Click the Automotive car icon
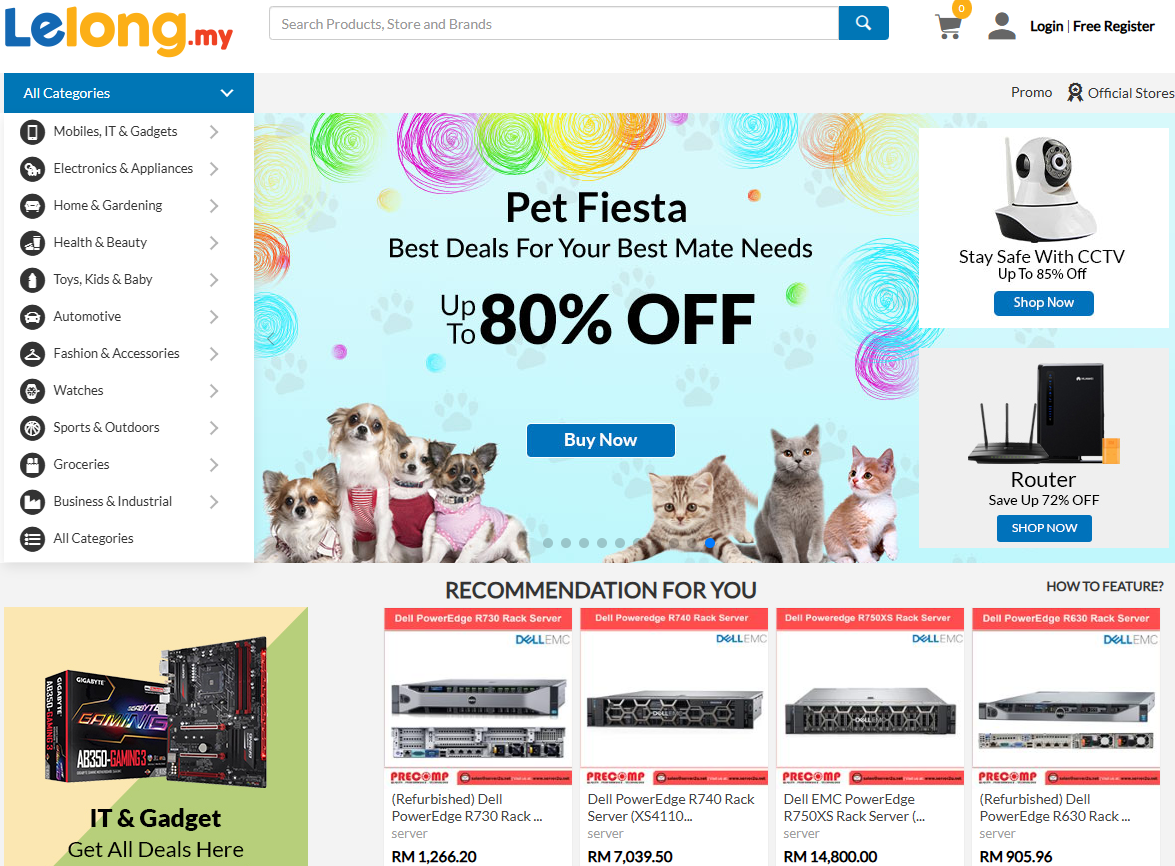This screenshot has width=1175, height=866. pyautogui.click(x=33, y=317)
